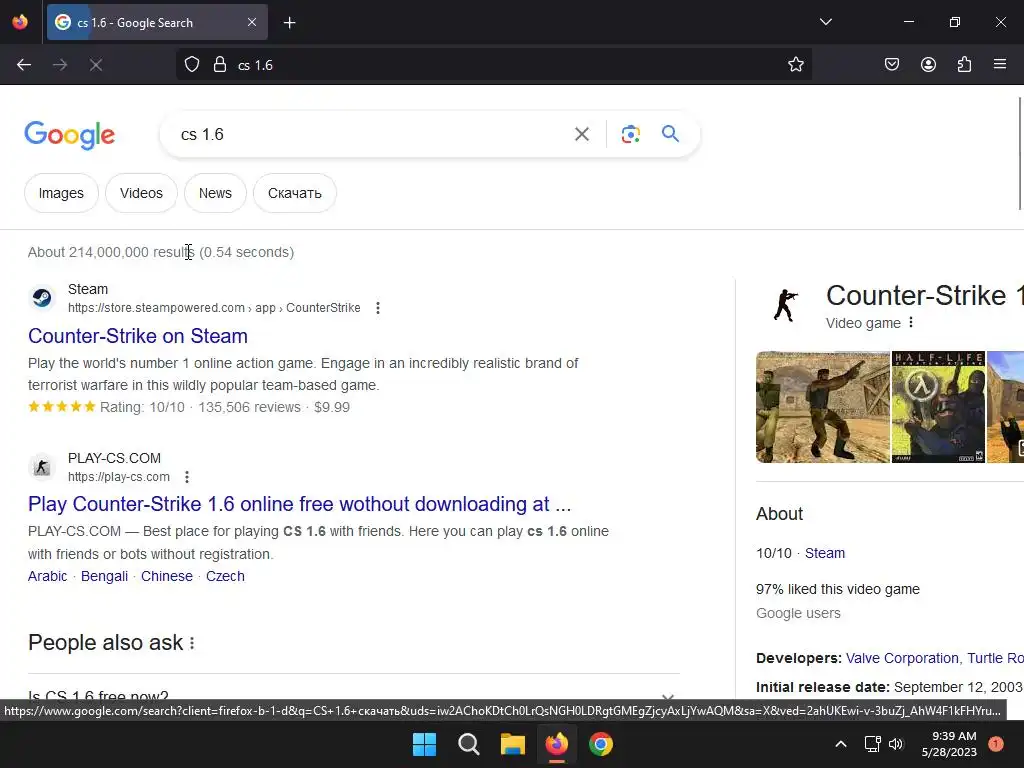This screenshot has height=768, width=1024.
Task: Open the Steam rating link in About
Action: coord(825,553)
